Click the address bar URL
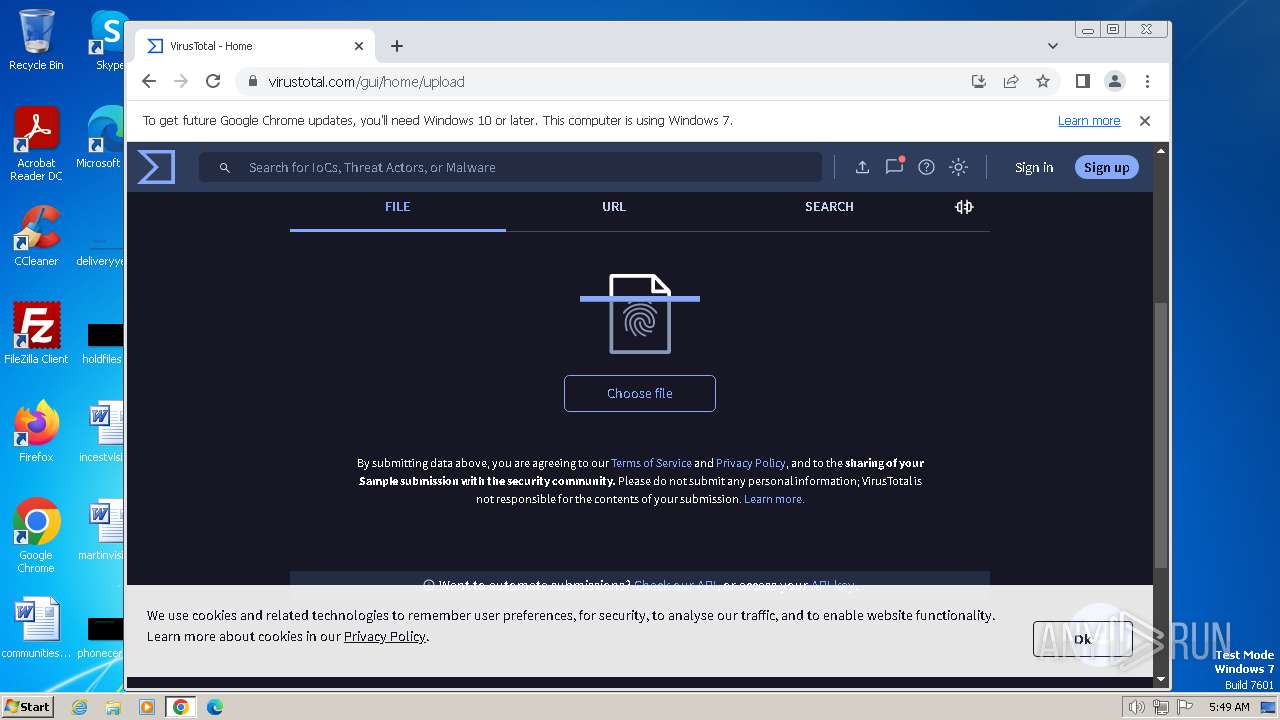1280x720 pixels. [366, 82]
